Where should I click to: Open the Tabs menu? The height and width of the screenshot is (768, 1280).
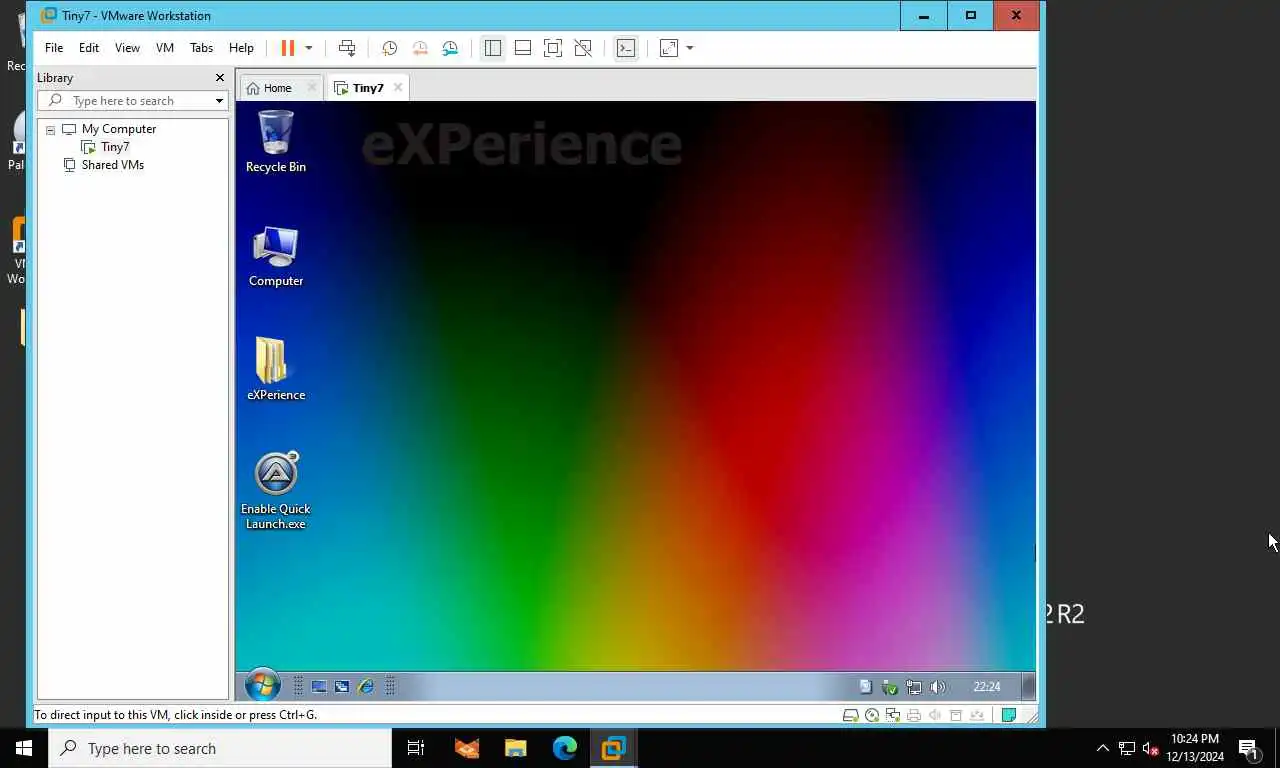point(201,48)
